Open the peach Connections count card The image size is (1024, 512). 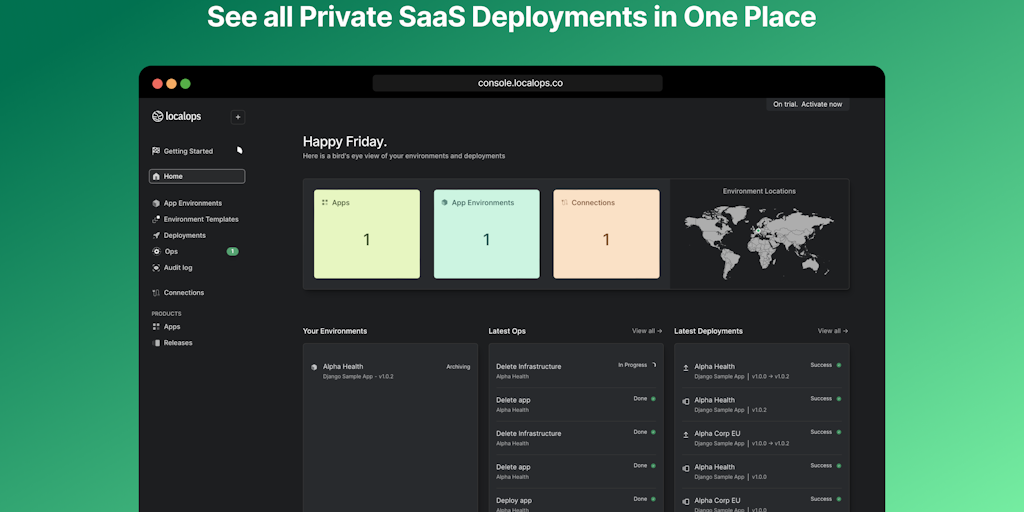pos(606,234)
